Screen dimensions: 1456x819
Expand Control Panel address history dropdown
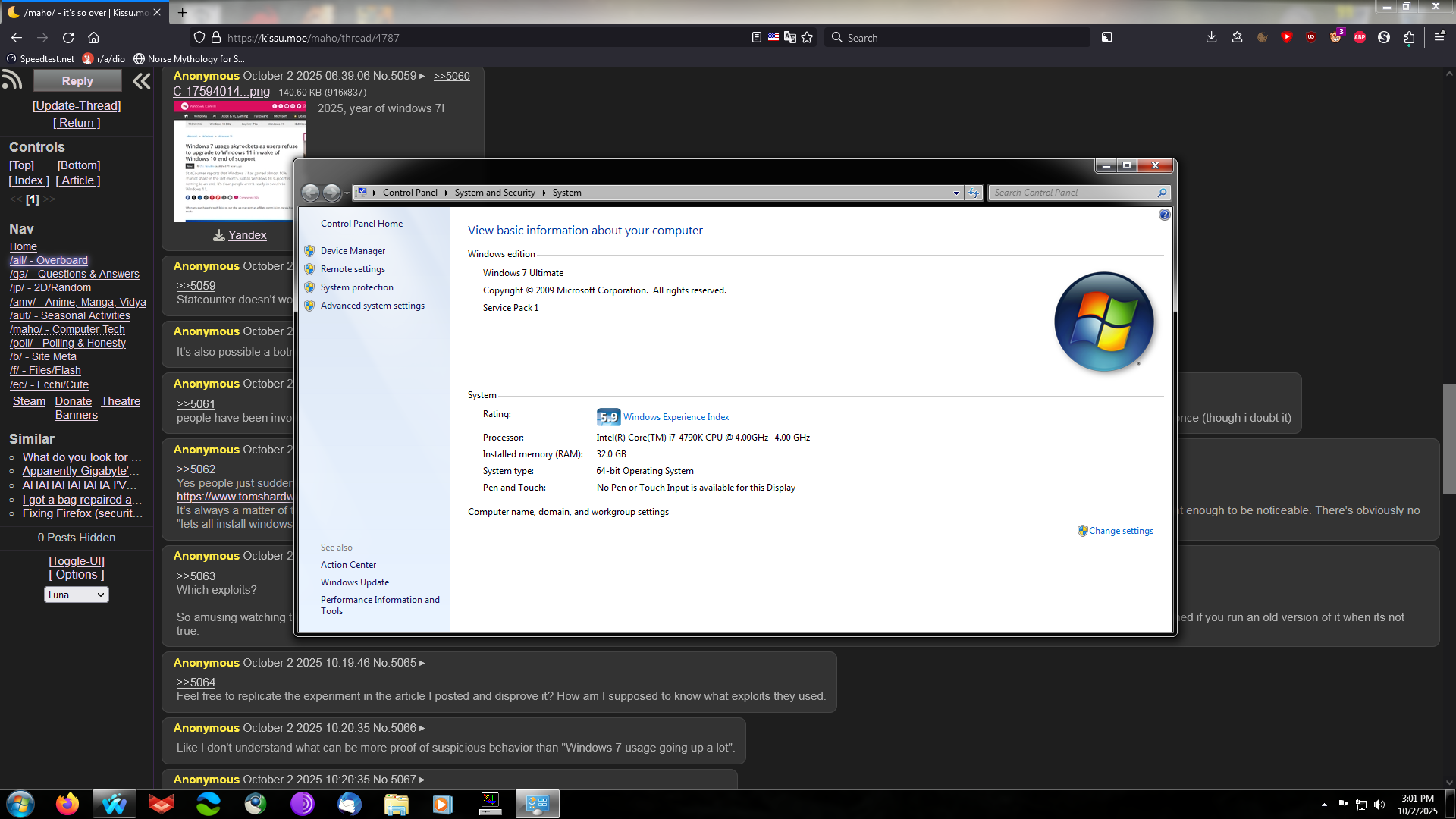coord(956,193)
